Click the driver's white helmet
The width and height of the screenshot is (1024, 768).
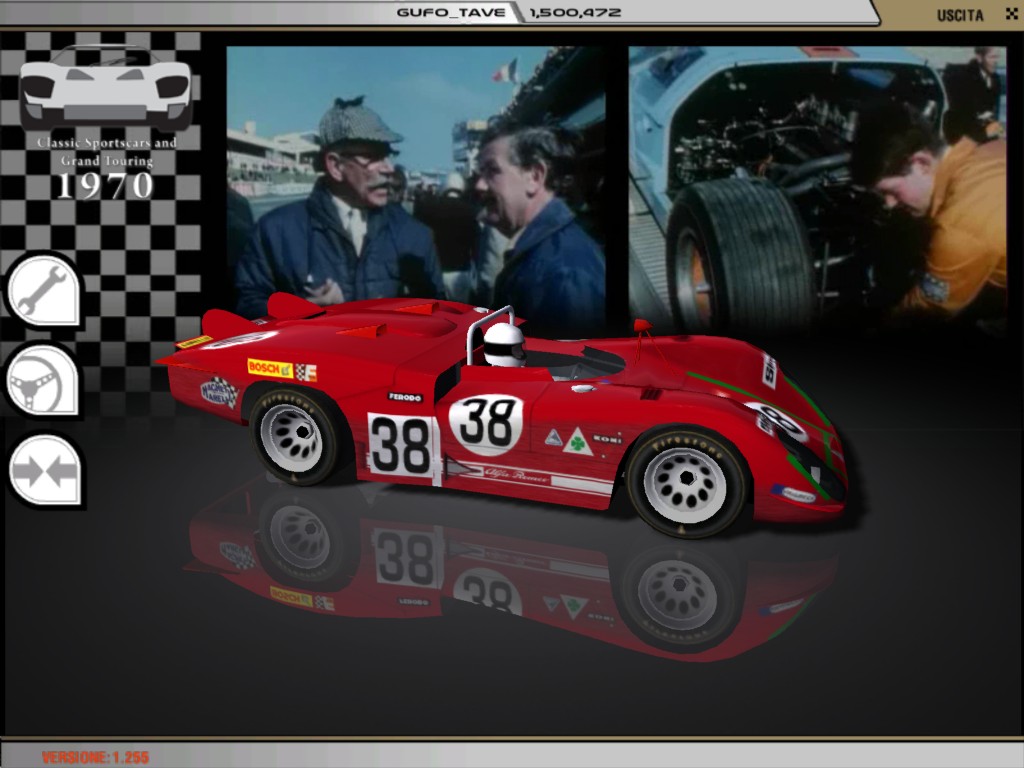click(x=504, y=344)
